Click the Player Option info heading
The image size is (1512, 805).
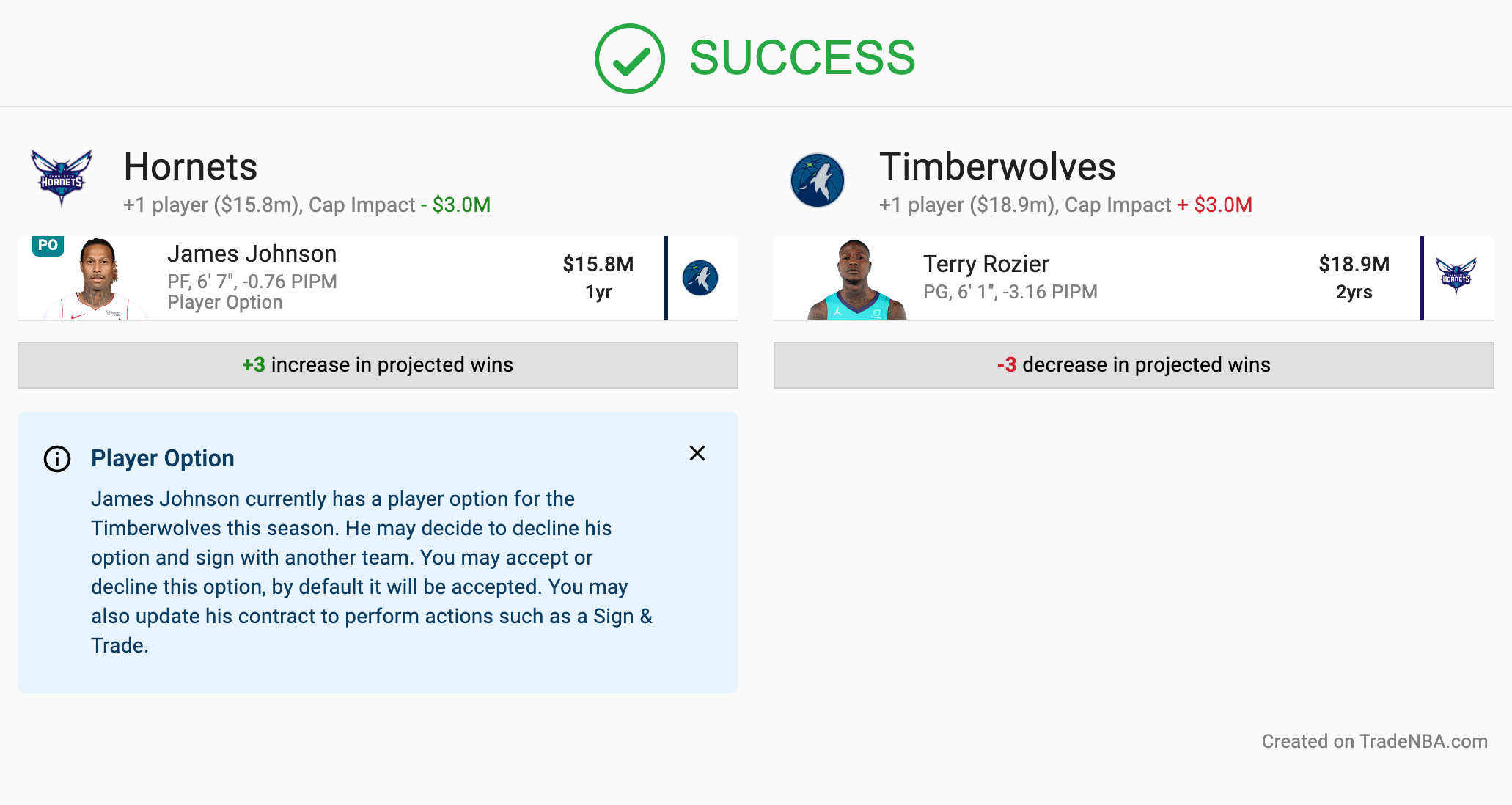(x=163, y=458)
